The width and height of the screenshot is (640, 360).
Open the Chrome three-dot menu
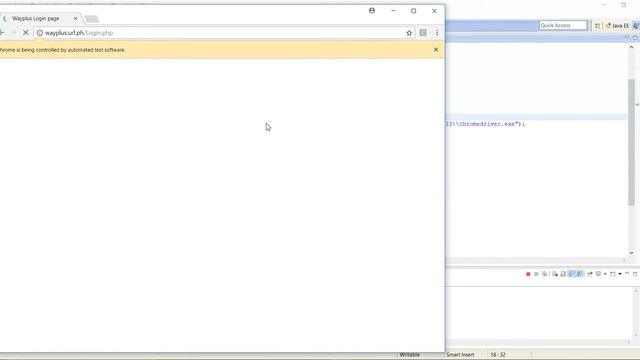pos(437,33)
